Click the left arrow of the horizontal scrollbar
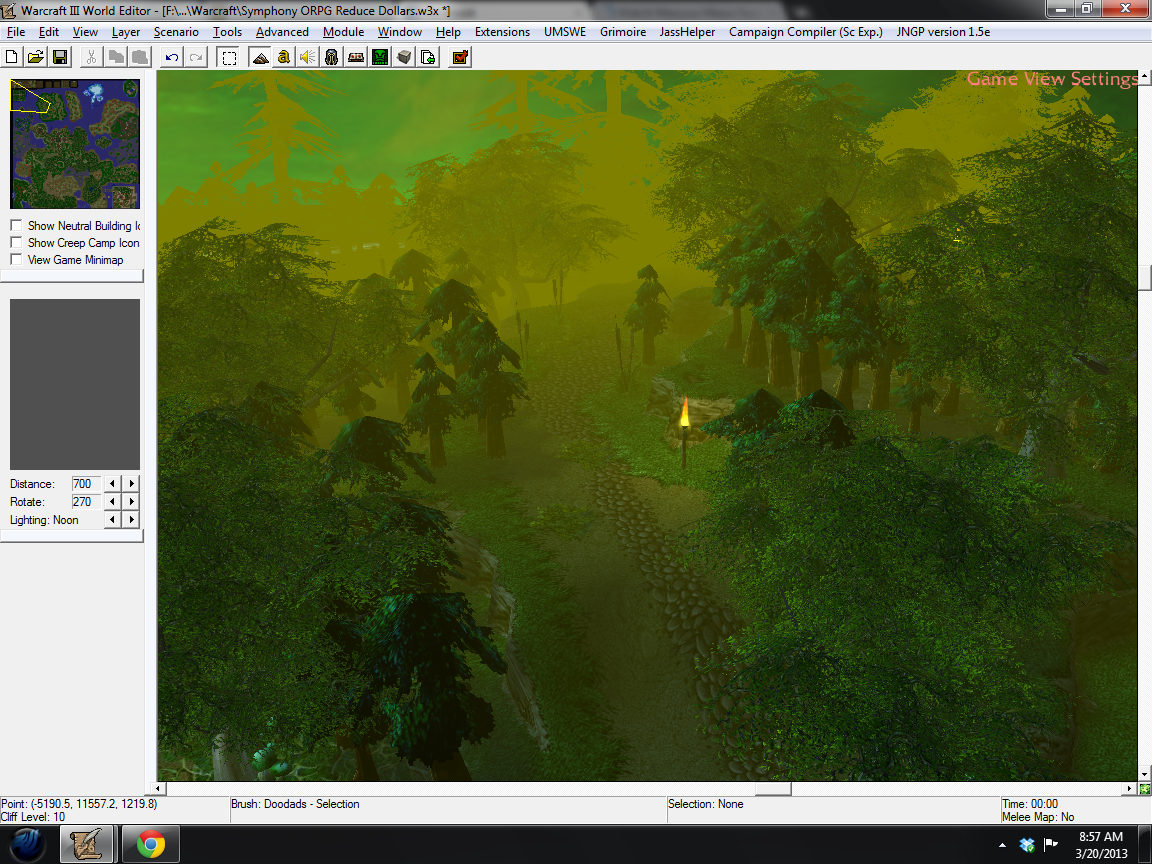 (157, 788)
